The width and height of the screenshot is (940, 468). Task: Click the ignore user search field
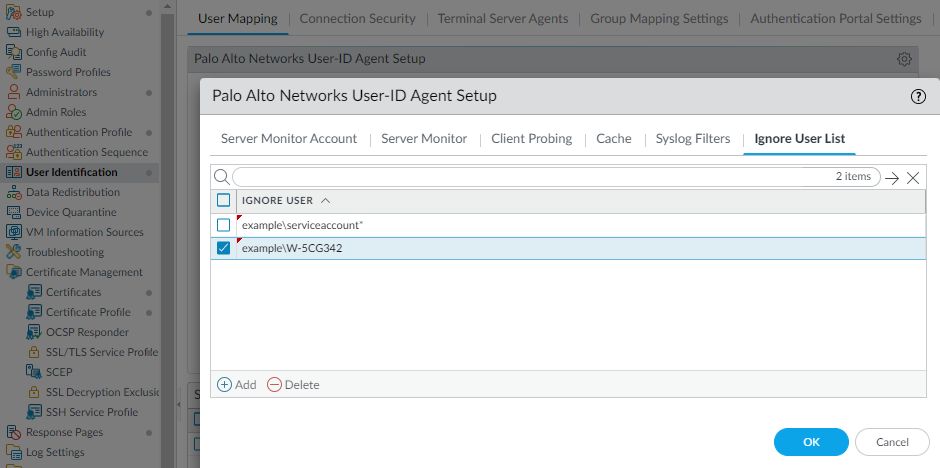coord(530,177)
